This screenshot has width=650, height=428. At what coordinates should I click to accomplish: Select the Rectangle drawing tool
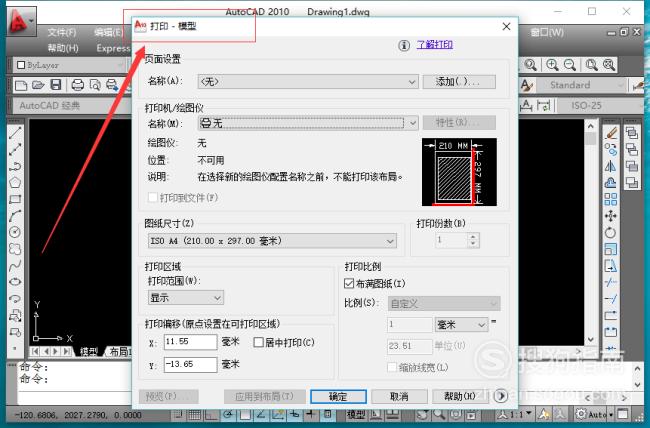click(15, 199)
